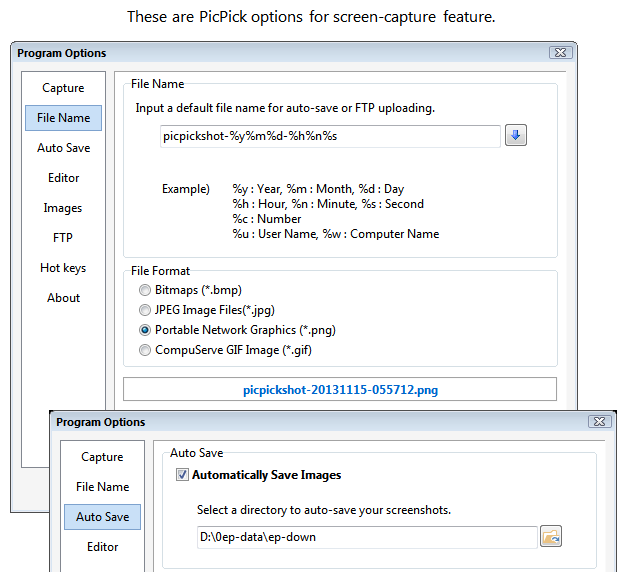This screenshot has height=584, width=628.
Task: Open Editor section in back window
Action: 63,178
